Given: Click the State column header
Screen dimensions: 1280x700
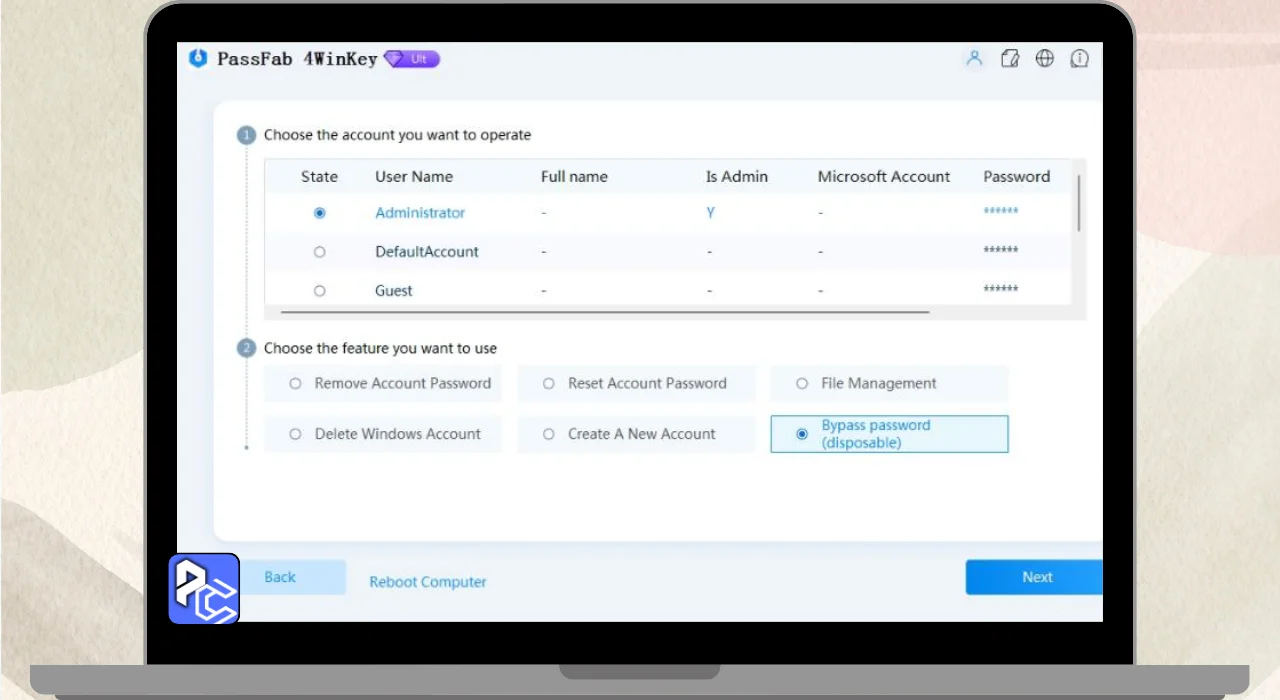Looking at the screenshot, I should pos(320,177).
